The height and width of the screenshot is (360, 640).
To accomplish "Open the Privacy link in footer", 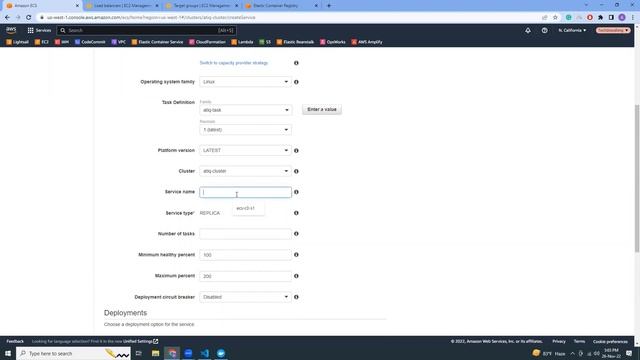I will coord(559,341).
